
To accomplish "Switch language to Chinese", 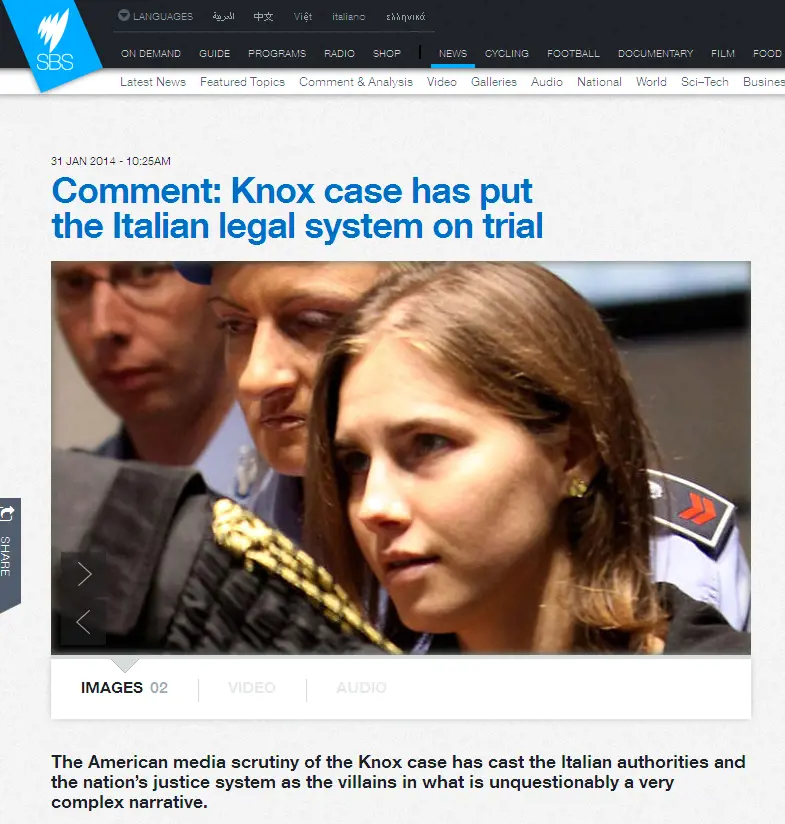I will pos(263,16).
